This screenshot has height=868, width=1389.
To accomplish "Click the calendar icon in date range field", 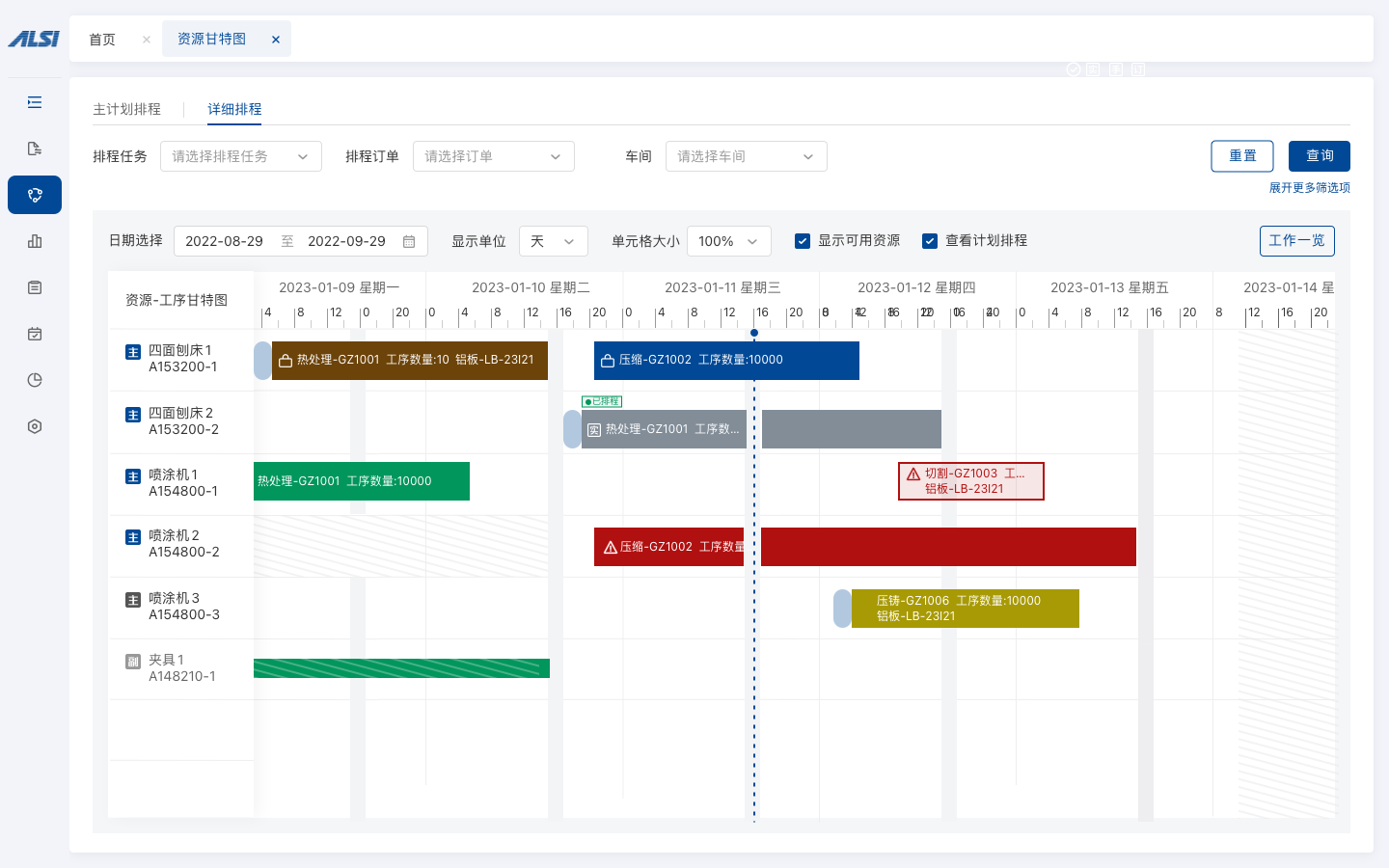I will click(x=409, y=241).
